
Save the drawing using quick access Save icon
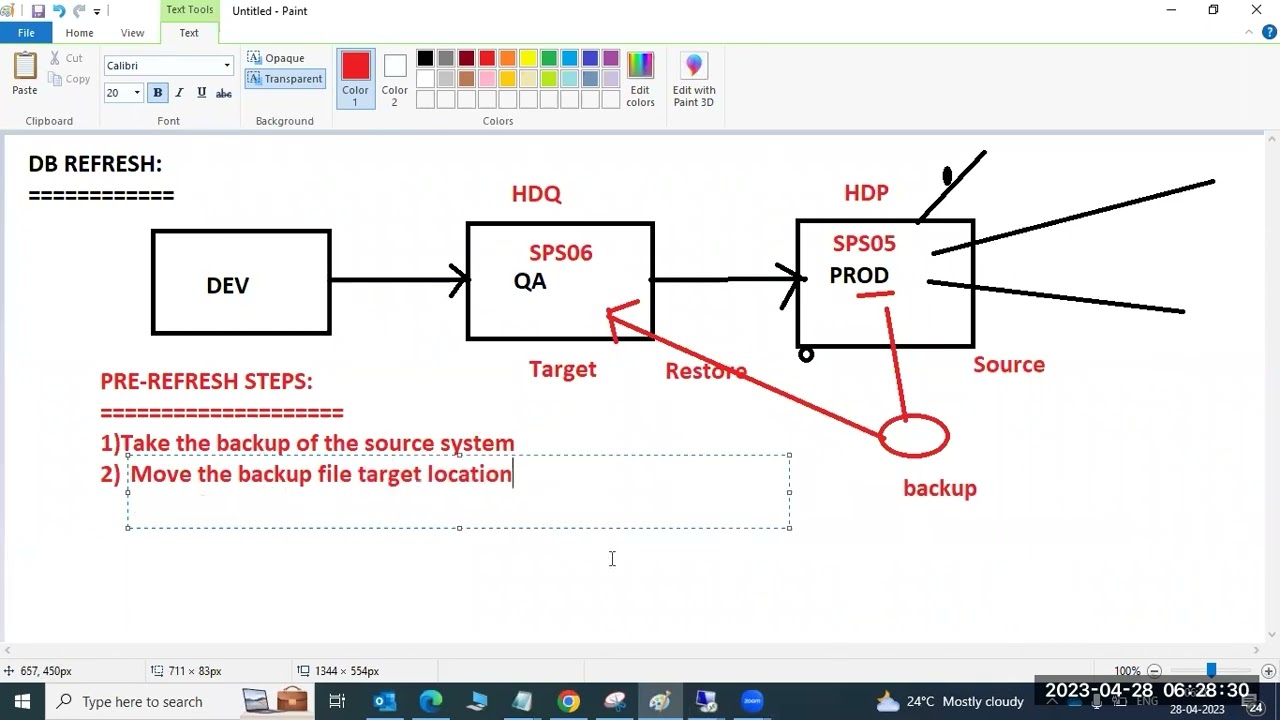click(38, 11)
